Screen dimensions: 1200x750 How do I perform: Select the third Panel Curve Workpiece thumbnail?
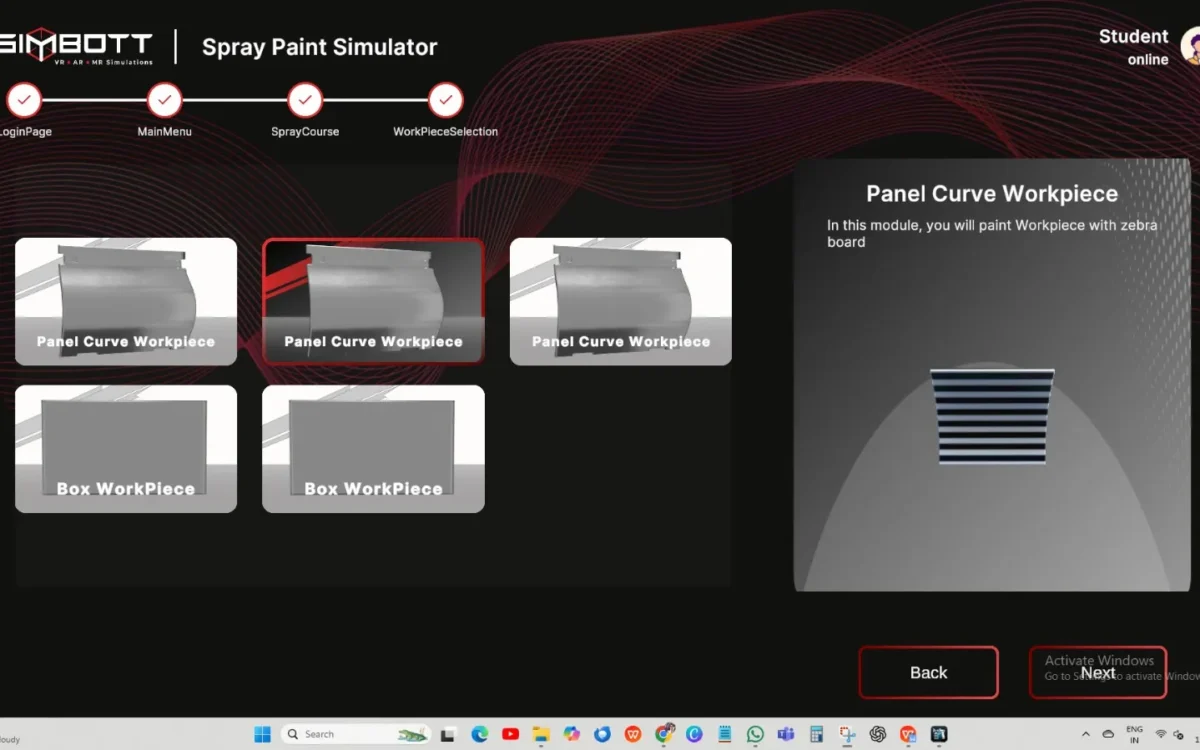pyautogui.click(x=620, y=300)
